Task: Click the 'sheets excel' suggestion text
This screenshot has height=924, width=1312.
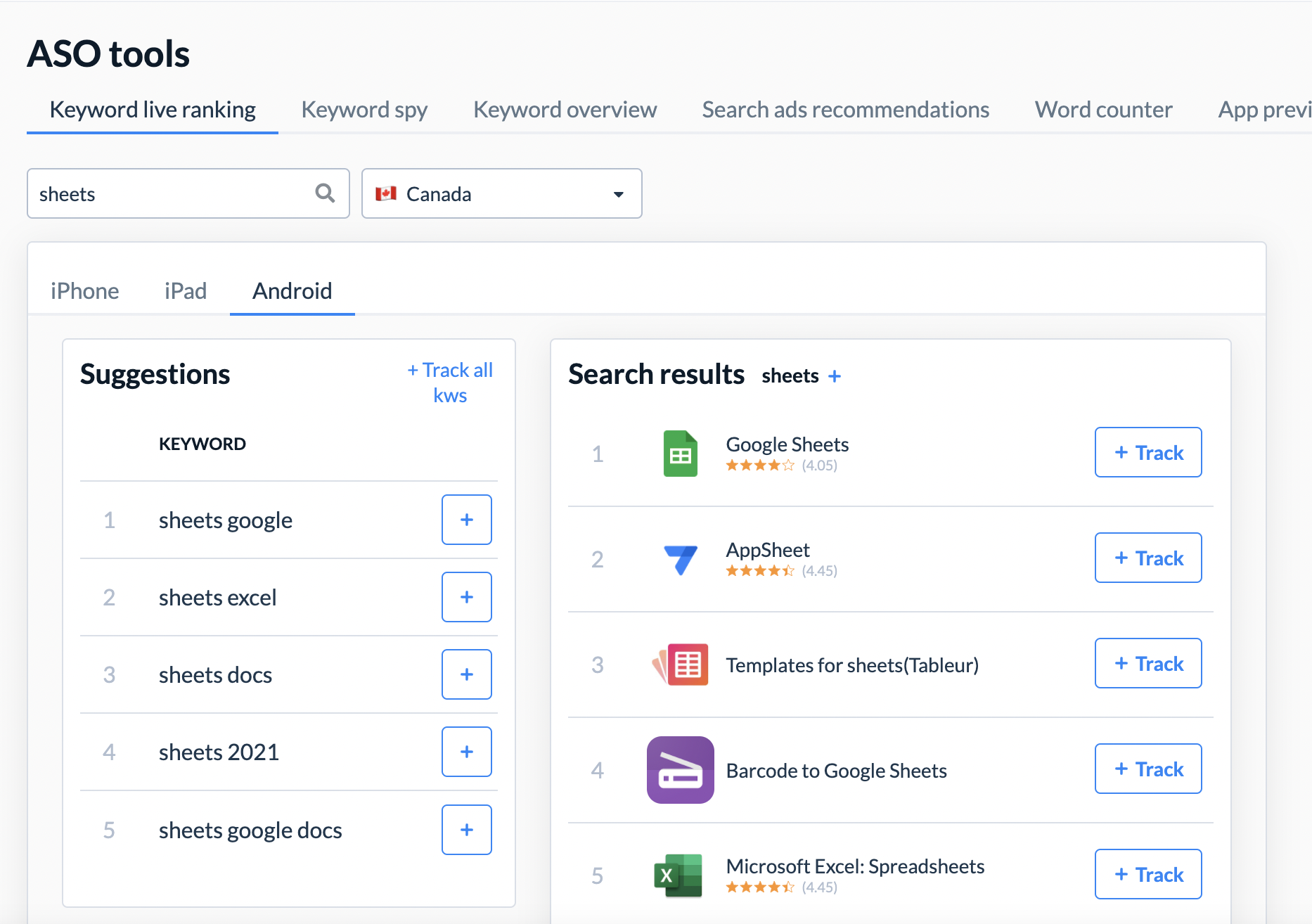Action: [218, 598]
